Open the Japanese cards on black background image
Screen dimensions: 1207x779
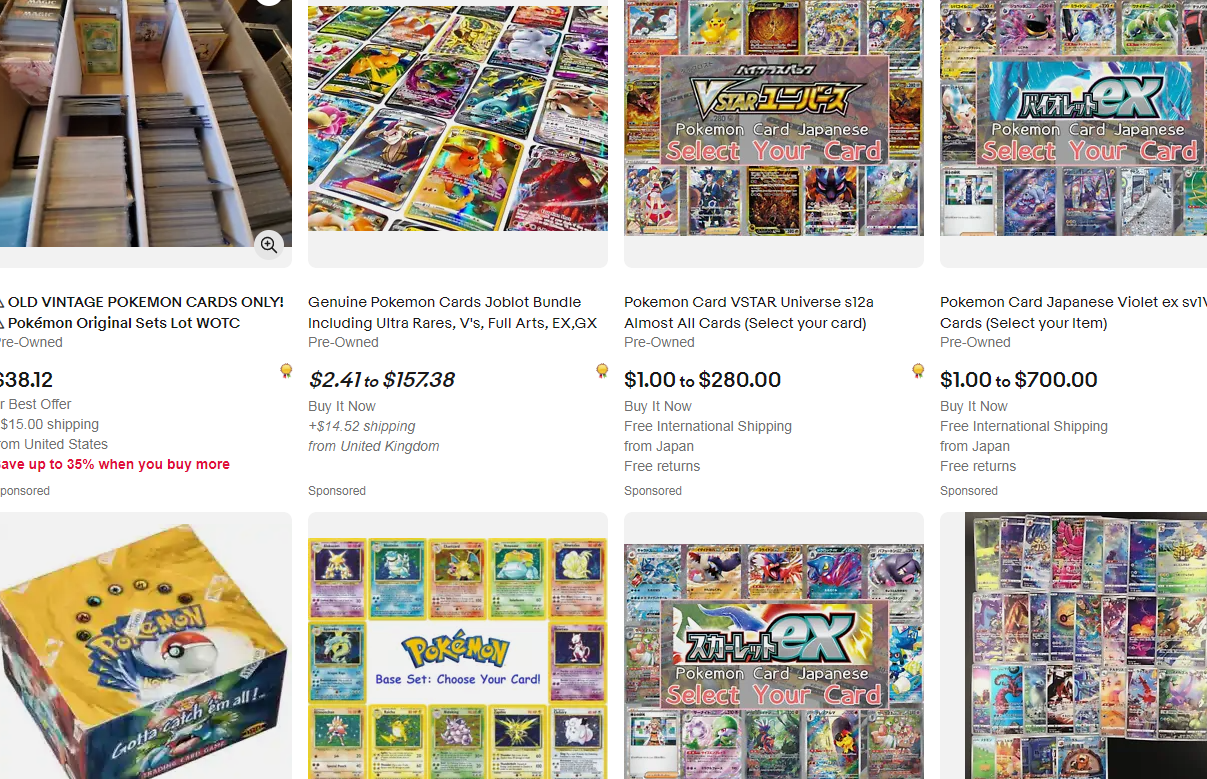coord(1085,646)
